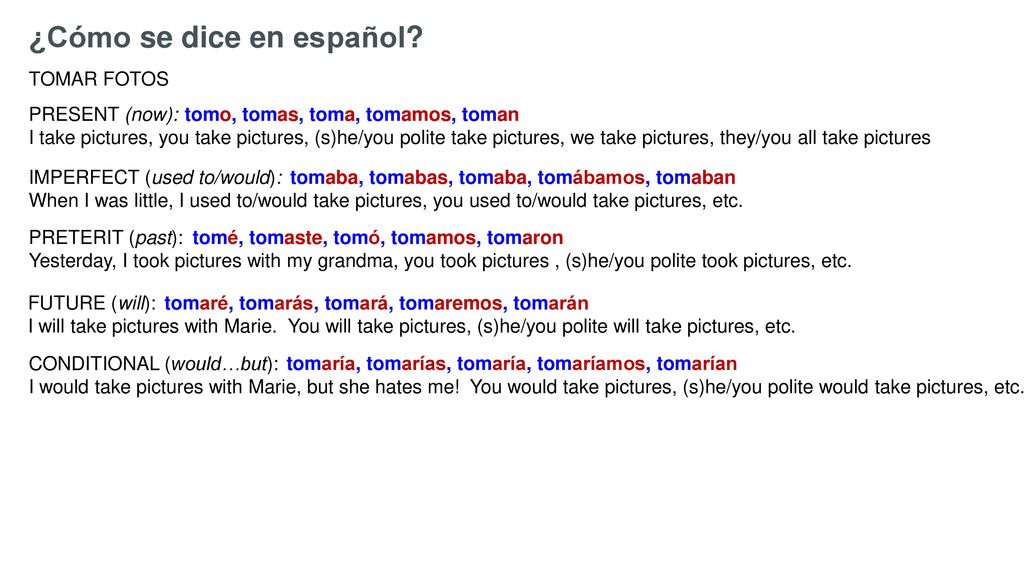This screenshot has height=576, width=1024.
Task: Click the future word 'tomaremos'
Action: pyautogui.click(x=451, y=303)
